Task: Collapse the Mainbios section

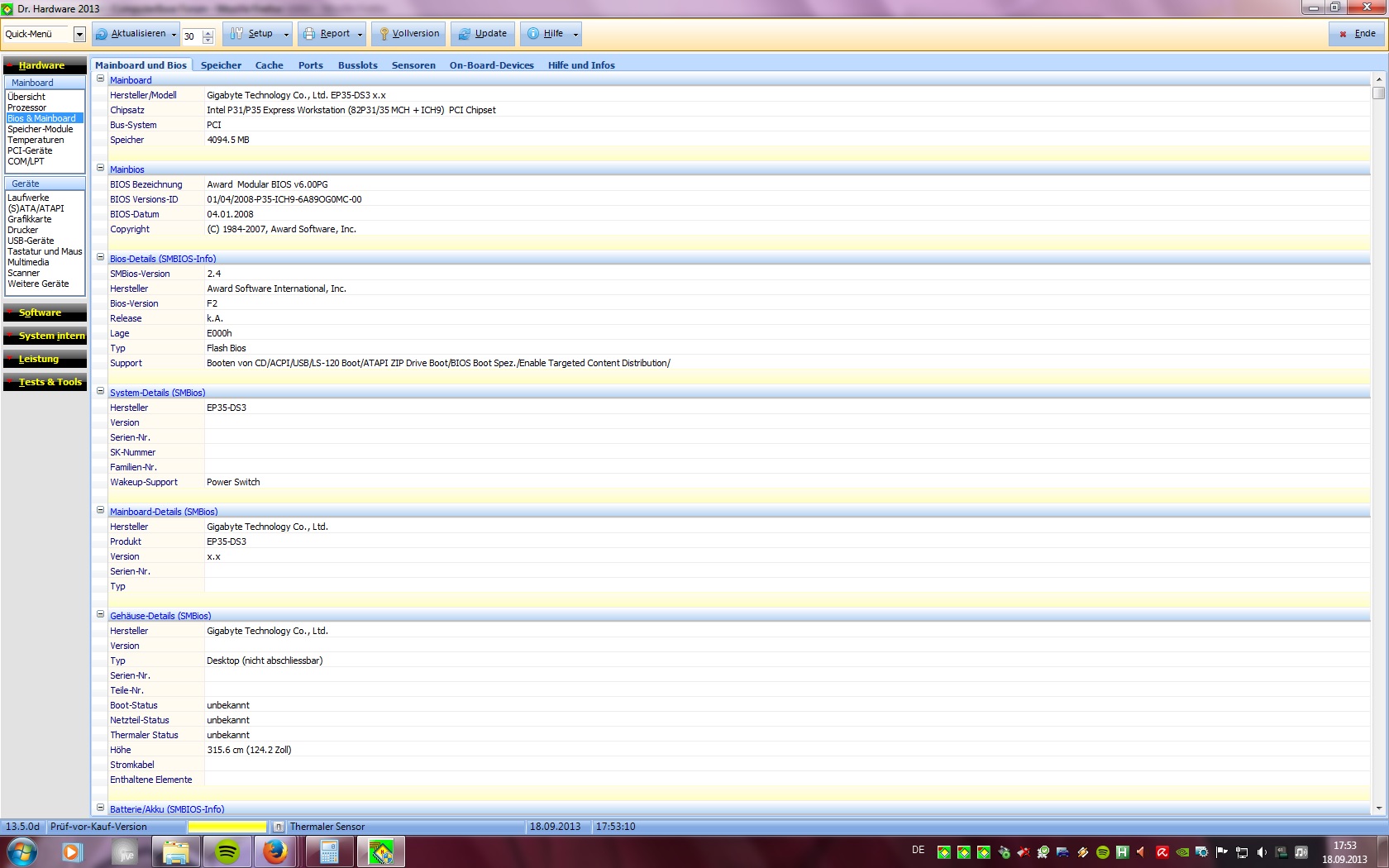Action: point(100,169)
